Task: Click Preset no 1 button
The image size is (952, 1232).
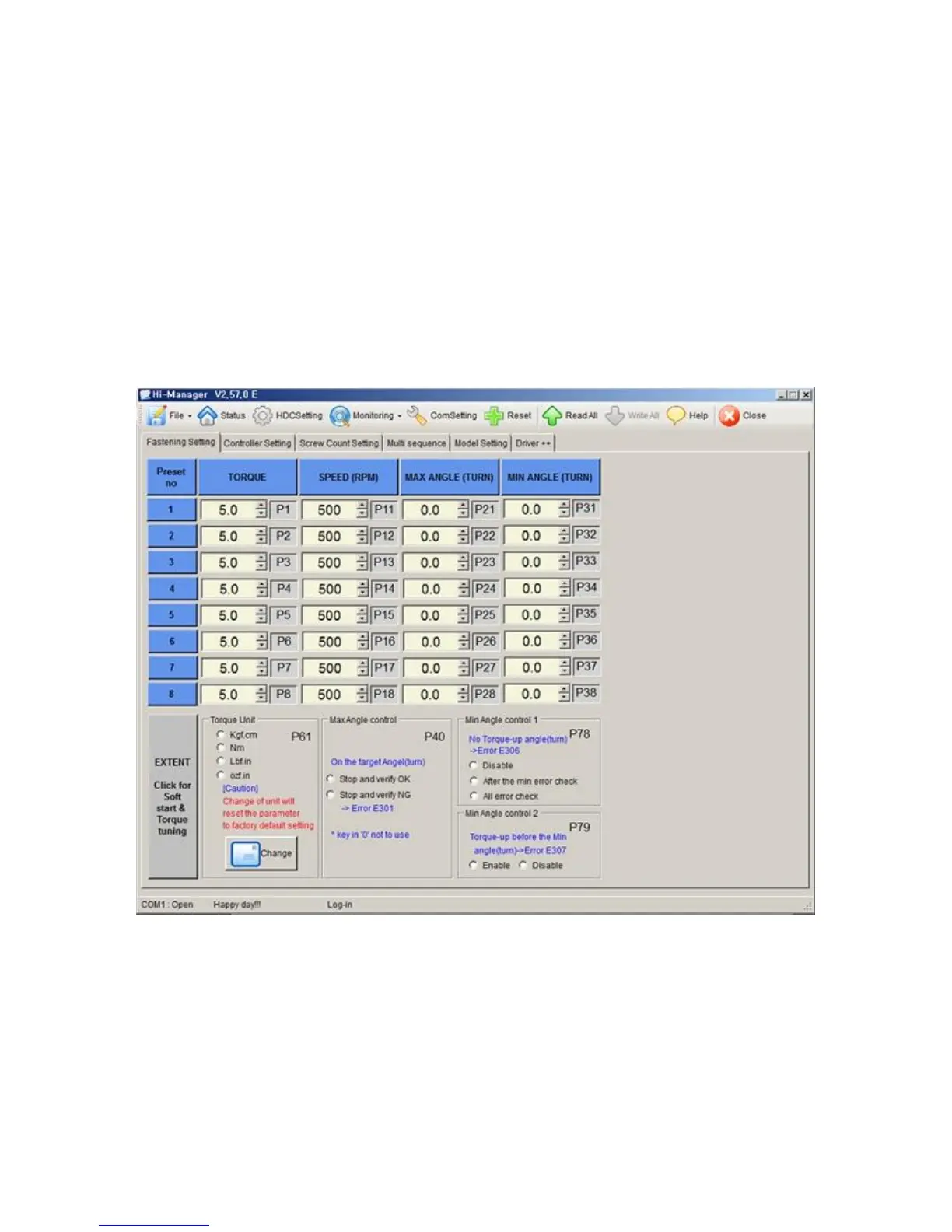Action: [x=171, y=510]
